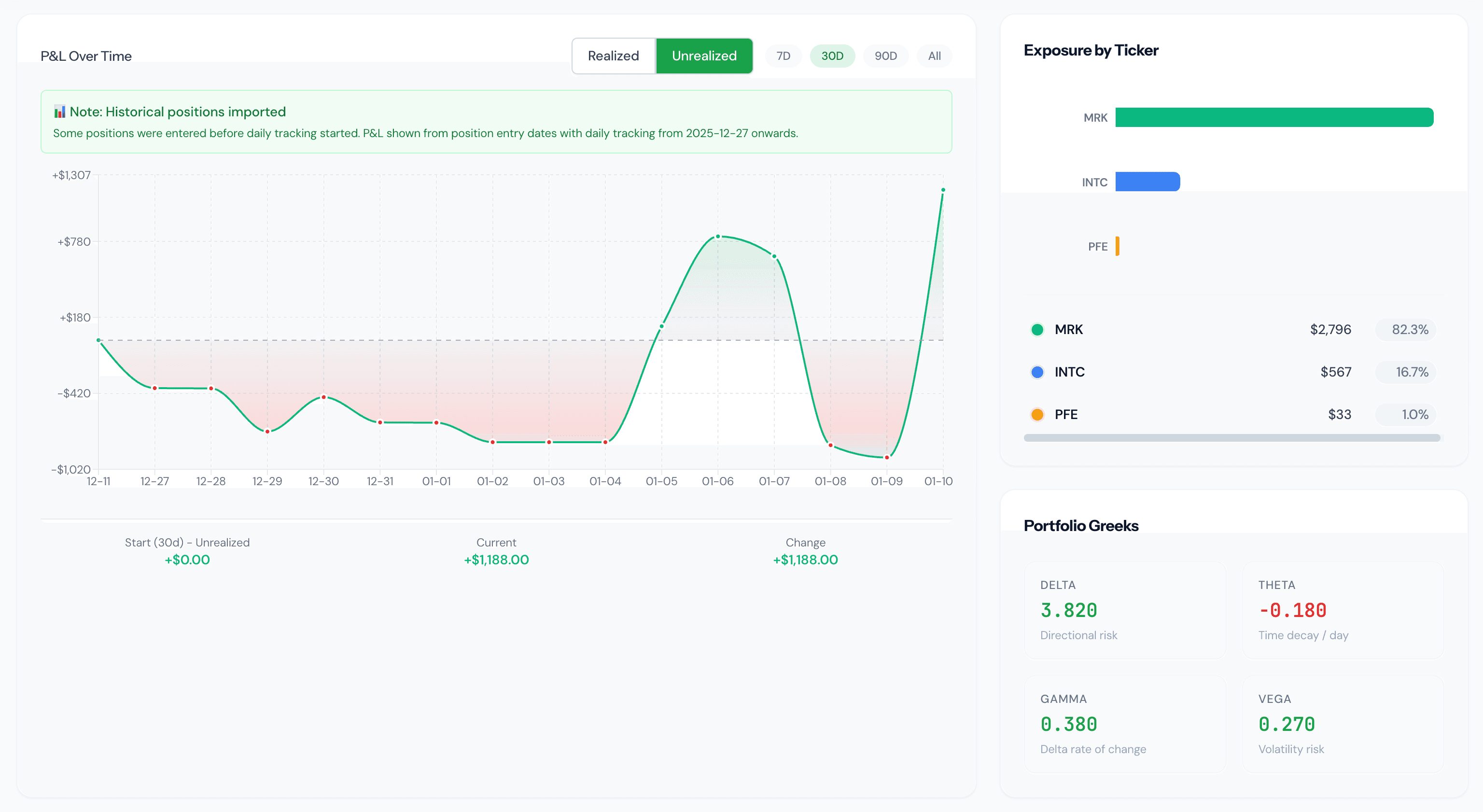The height and width of the screenshot is (812, 1483).
Task: Switch to Realized P&L view
Action: (613, 56)
